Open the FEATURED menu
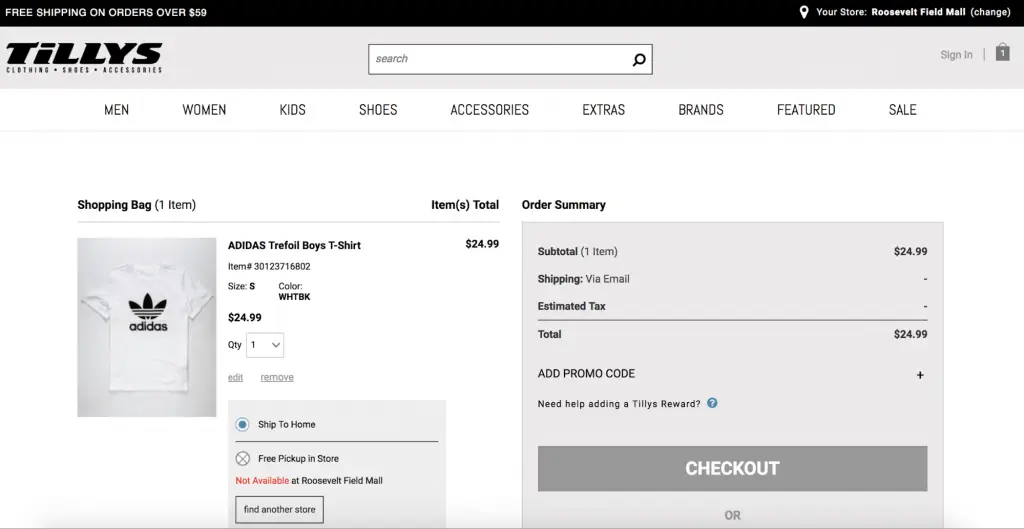 point(806,110)
